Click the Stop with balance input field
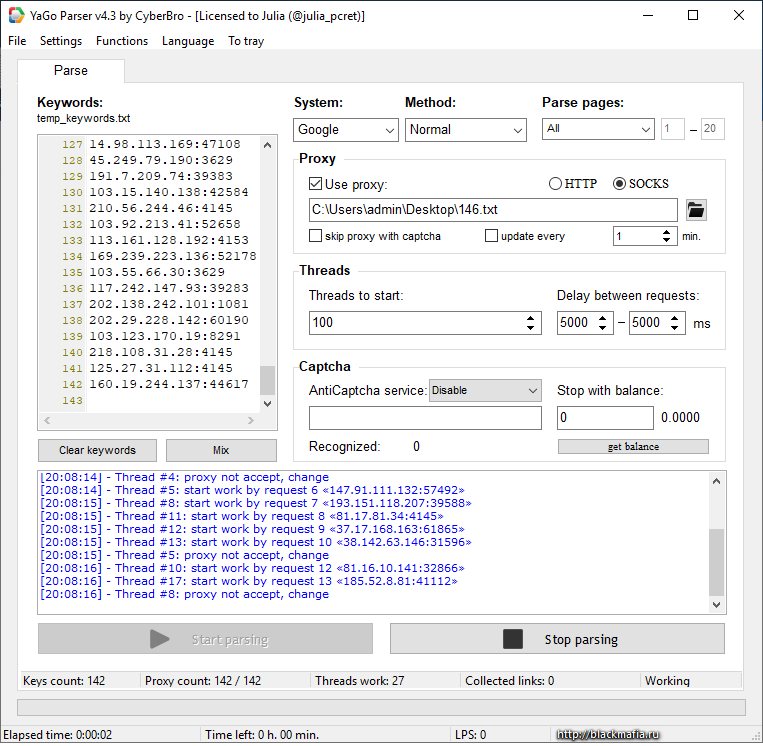Viewport: 763px width, 746px height. tap(605, 418)
